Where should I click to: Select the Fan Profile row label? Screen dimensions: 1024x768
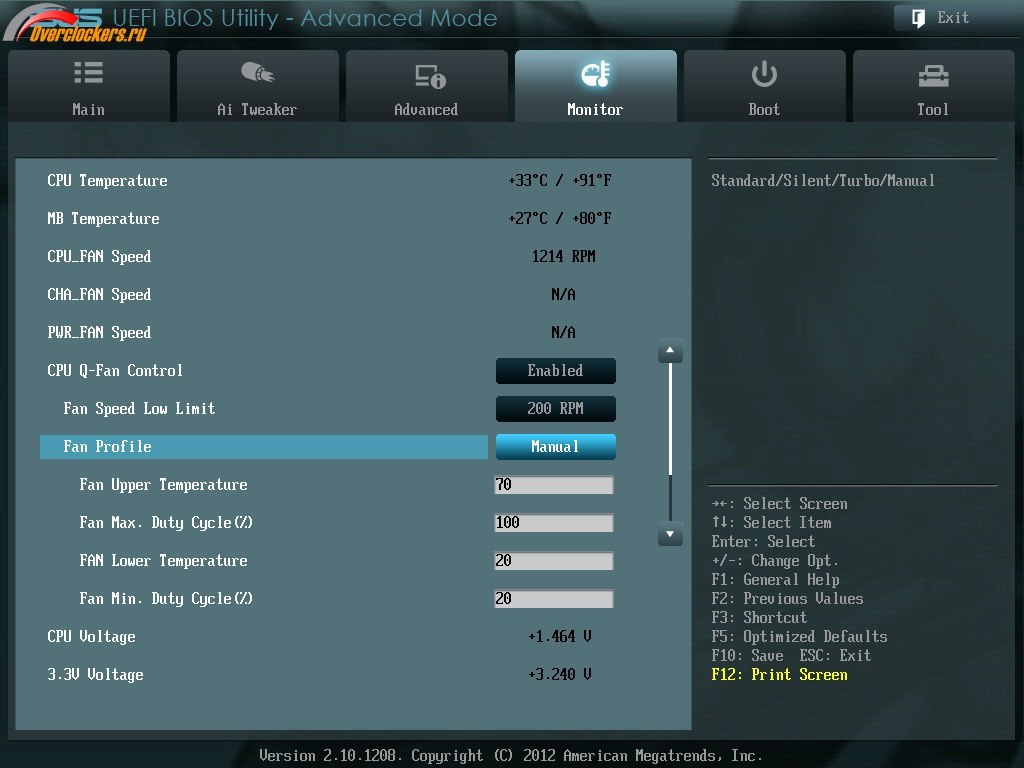click(x=107, y=447)
